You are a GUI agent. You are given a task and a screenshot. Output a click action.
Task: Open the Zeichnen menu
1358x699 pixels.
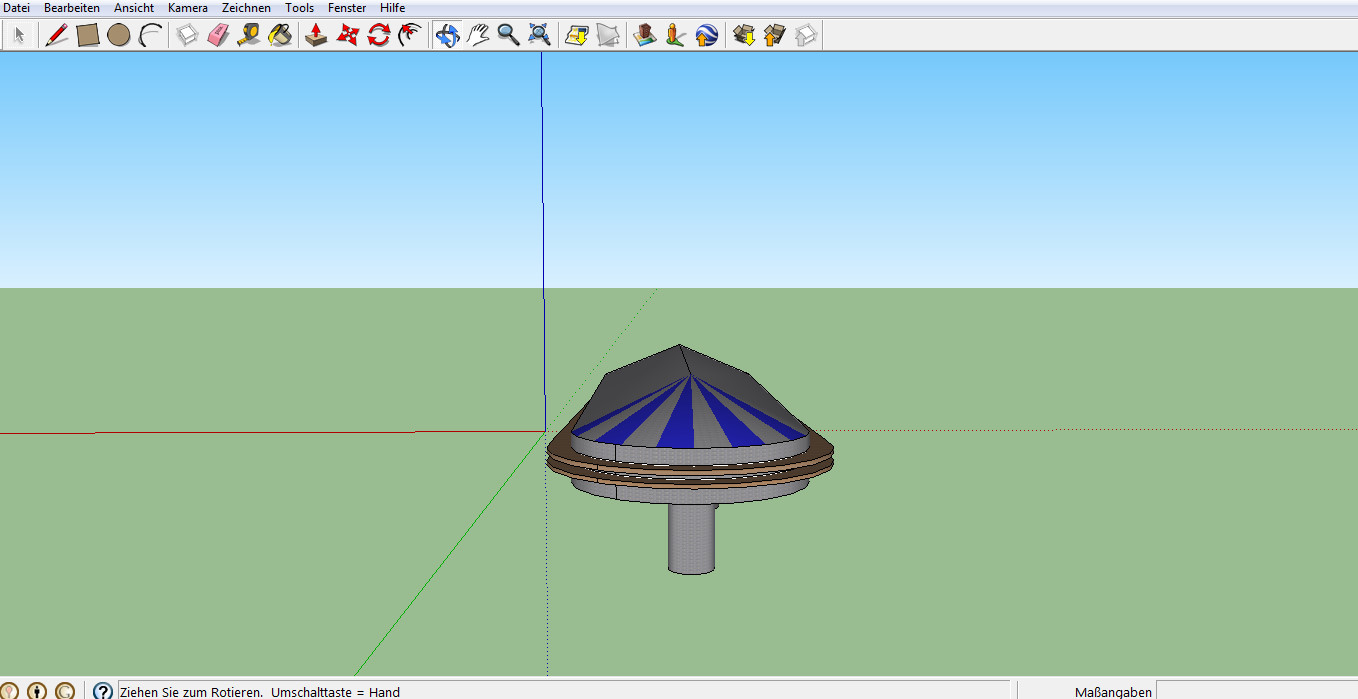point(246,8)
